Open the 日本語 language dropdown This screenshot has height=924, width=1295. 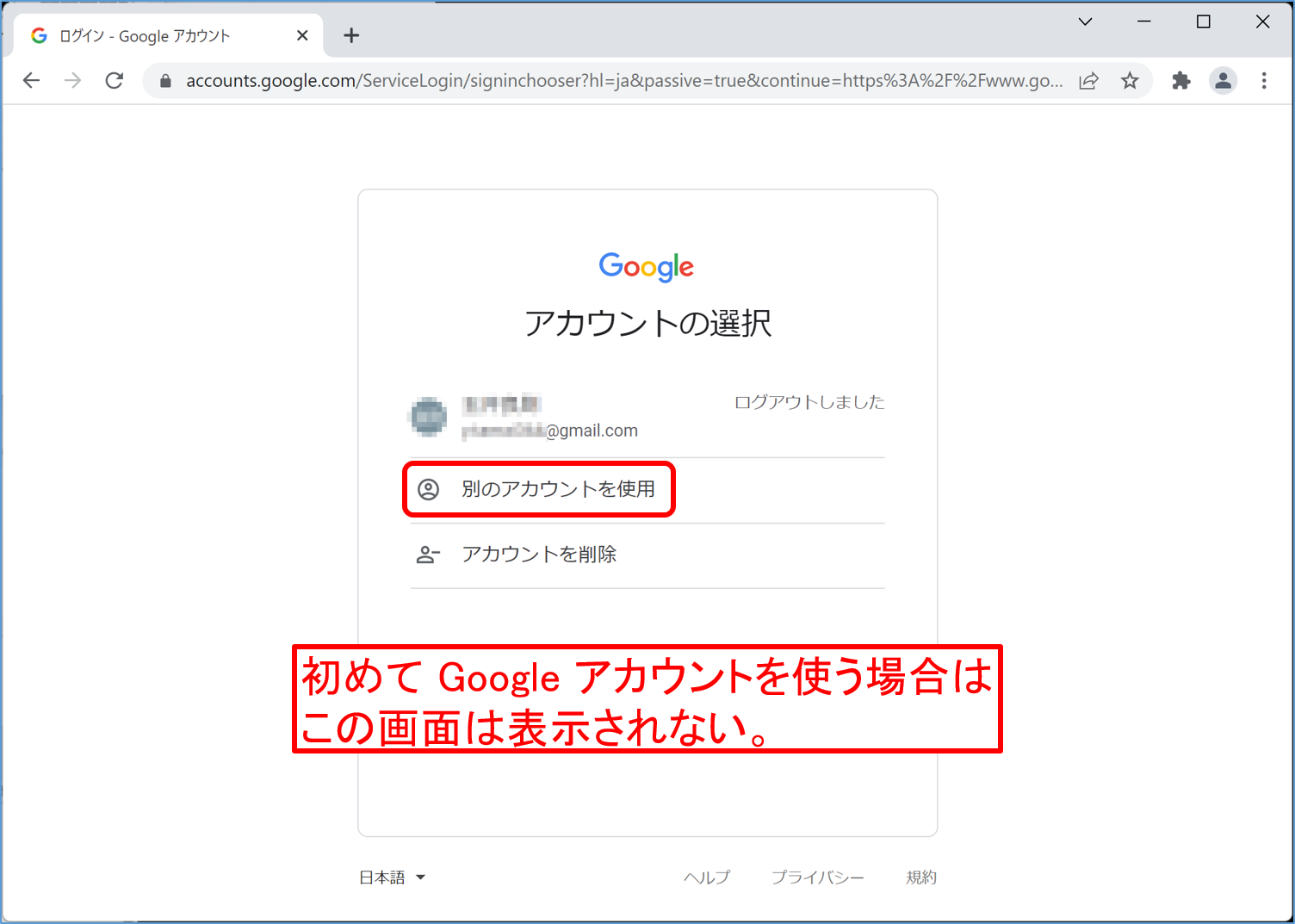393,877
